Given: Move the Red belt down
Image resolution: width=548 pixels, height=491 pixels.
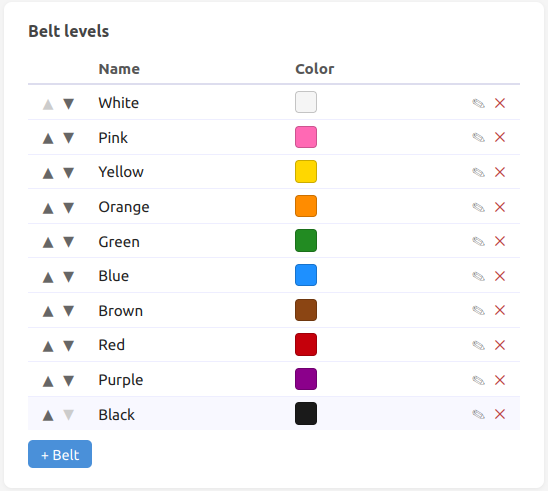Looking at the screenshot, I should pyautogui.click(x=68, y=346).
